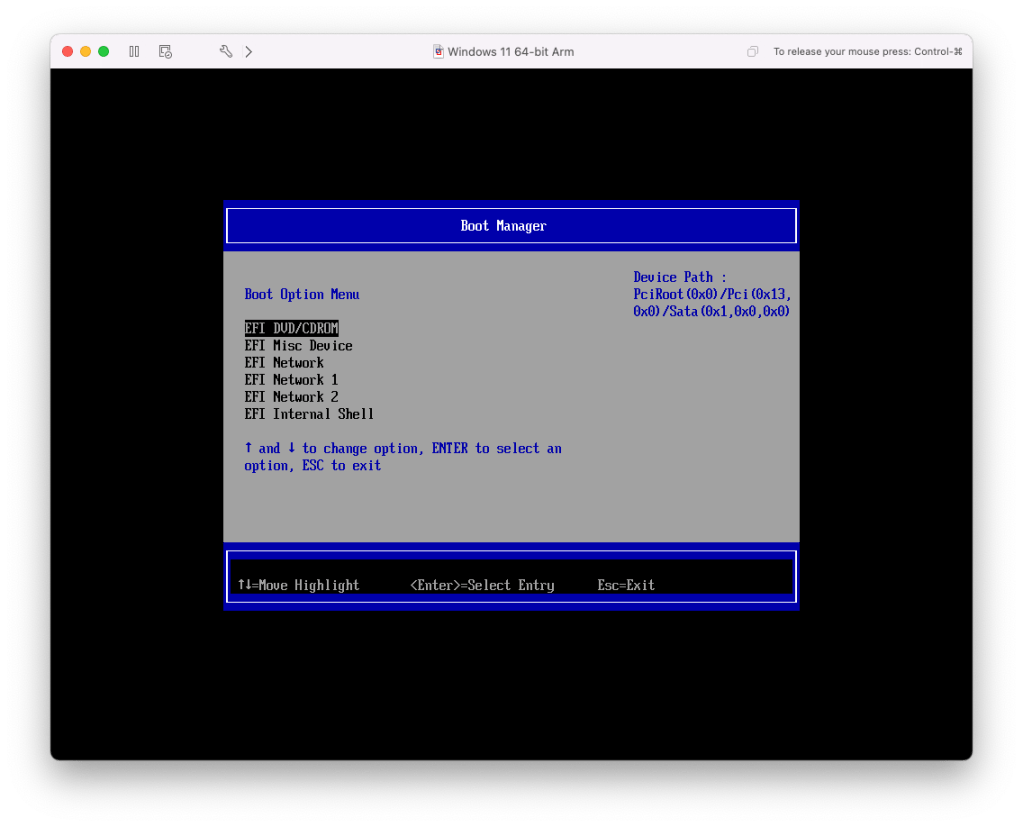This screenshot has height=827, width=1023.
Task: Click the Esc=Exit hint text
Action: [x=626, y=585]
